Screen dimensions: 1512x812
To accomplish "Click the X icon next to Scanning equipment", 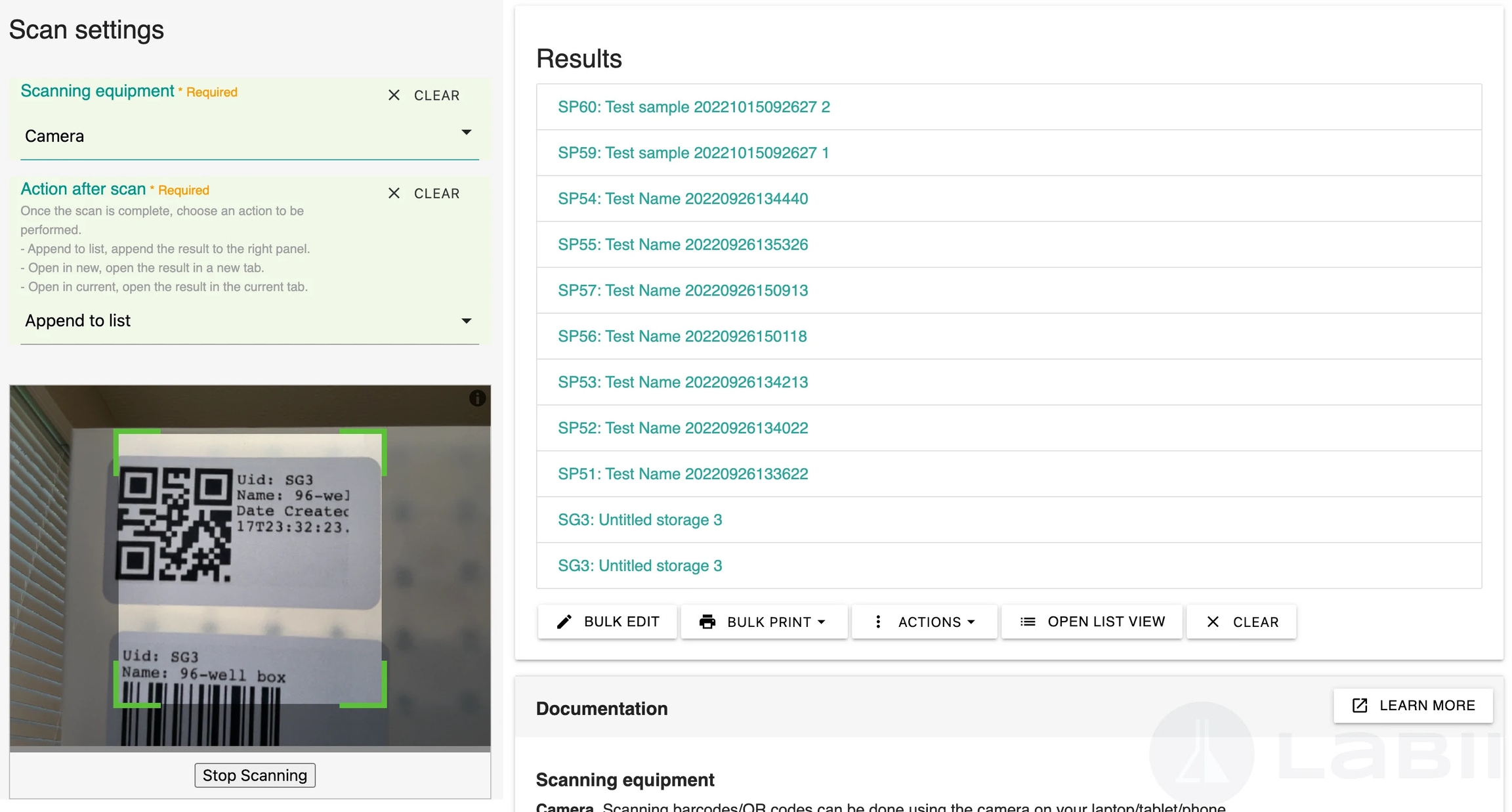I will (x=394, y=95).
